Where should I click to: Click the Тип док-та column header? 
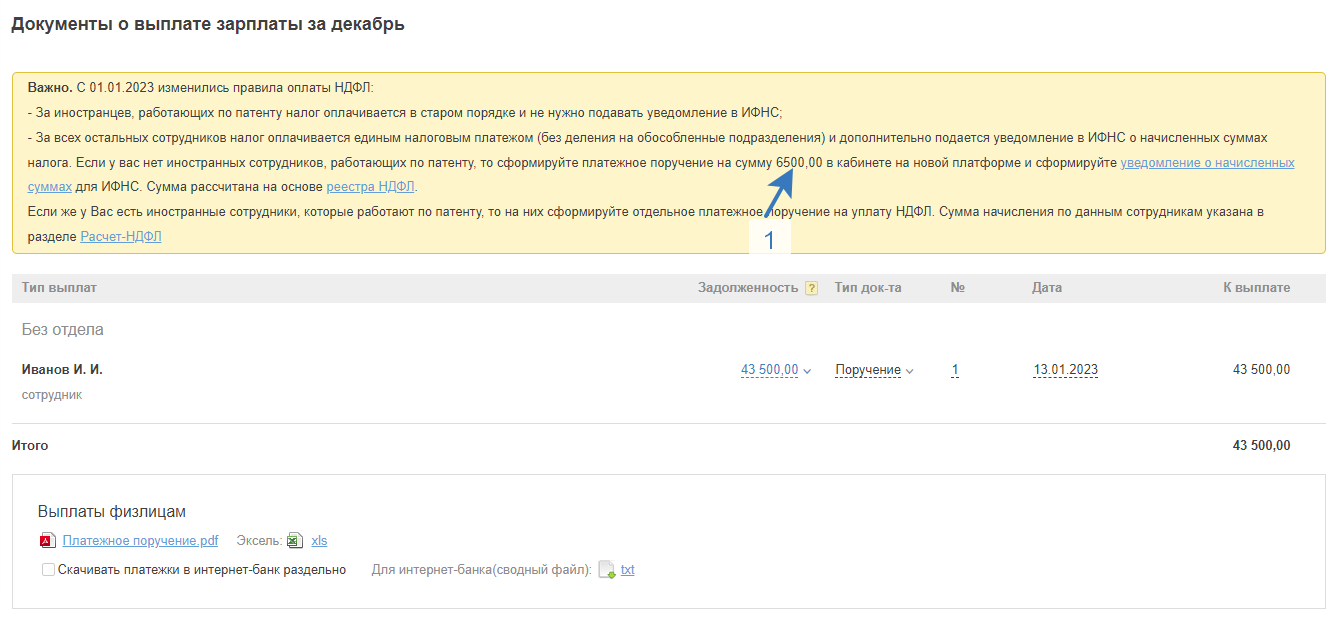(x=868, y=288)
